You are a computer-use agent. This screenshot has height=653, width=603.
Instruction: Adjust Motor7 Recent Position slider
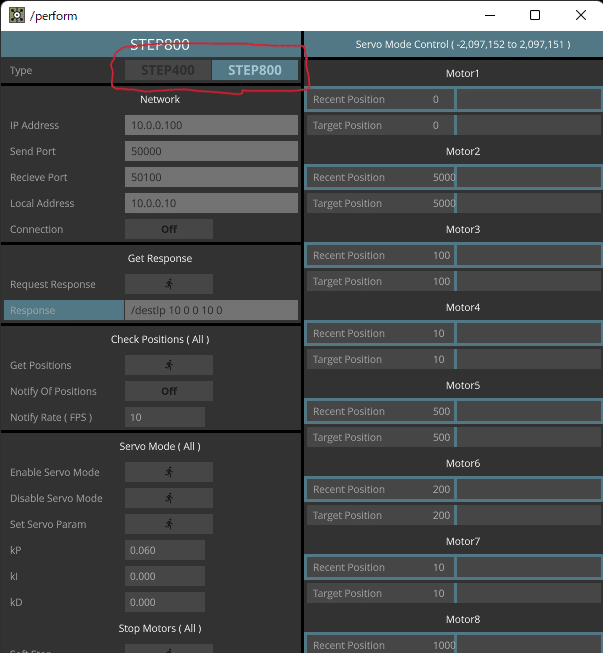click(x=453, y=567)
